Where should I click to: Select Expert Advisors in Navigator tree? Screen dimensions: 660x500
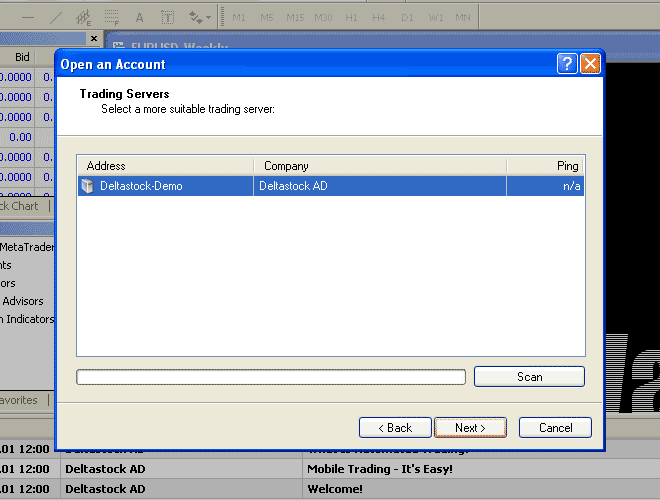click(23, 301)
